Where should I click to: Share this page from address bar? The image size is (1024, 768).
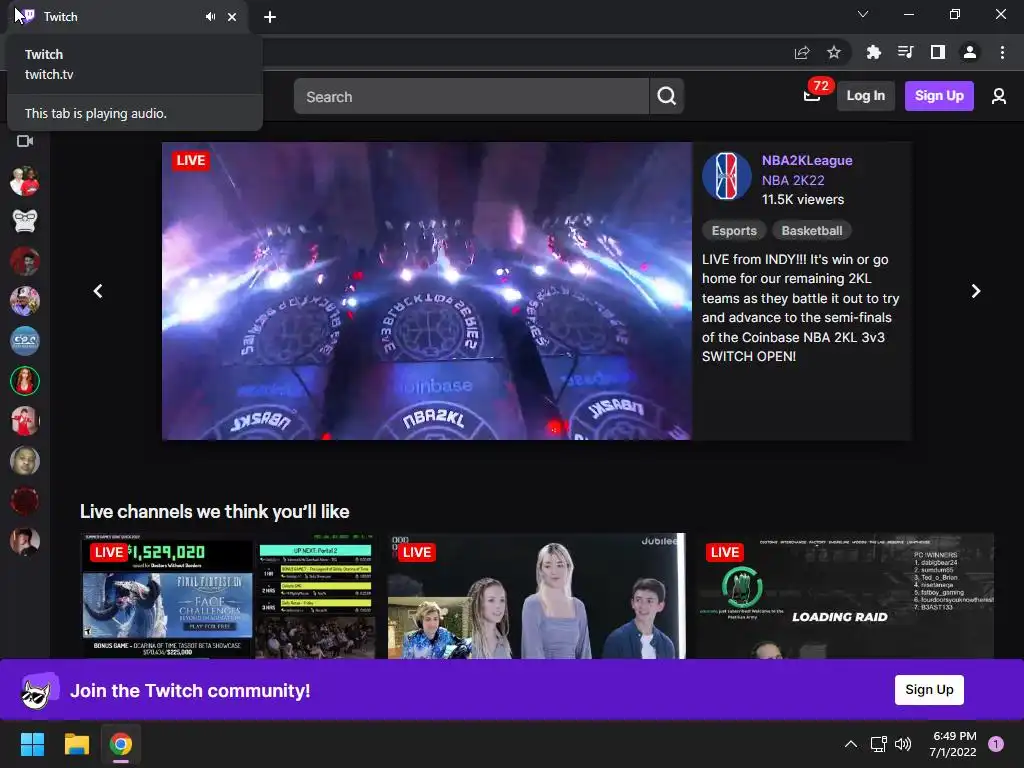(x=802, y=52)
